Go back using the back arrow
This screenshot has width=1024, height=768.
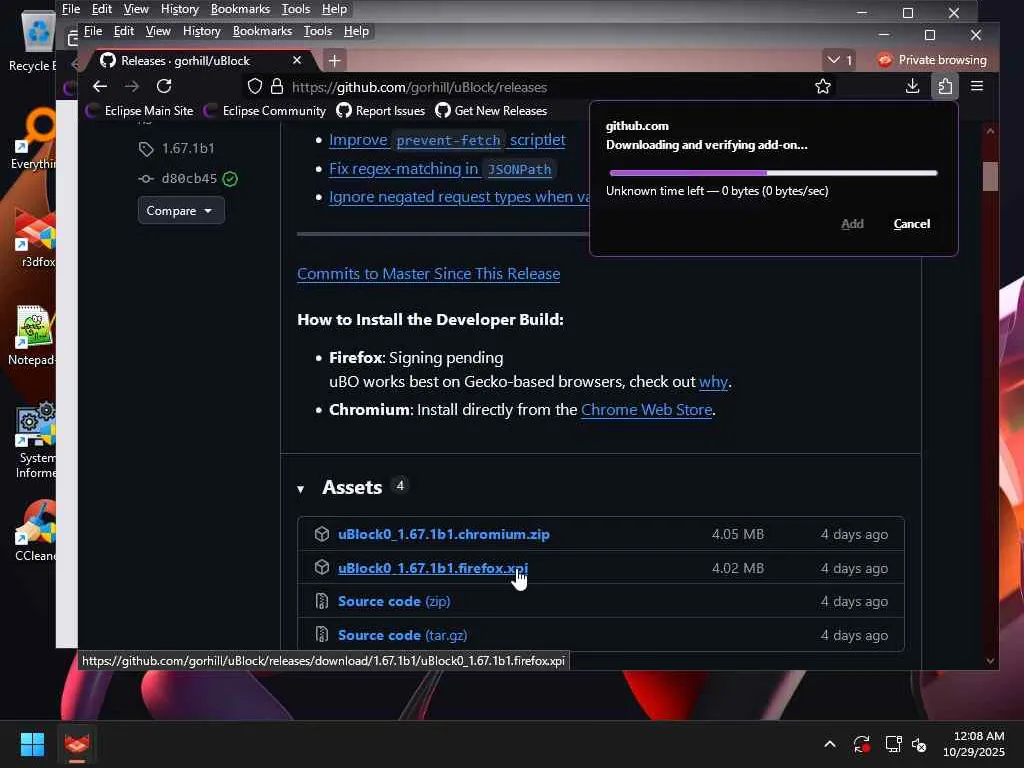tap(100, 86)
